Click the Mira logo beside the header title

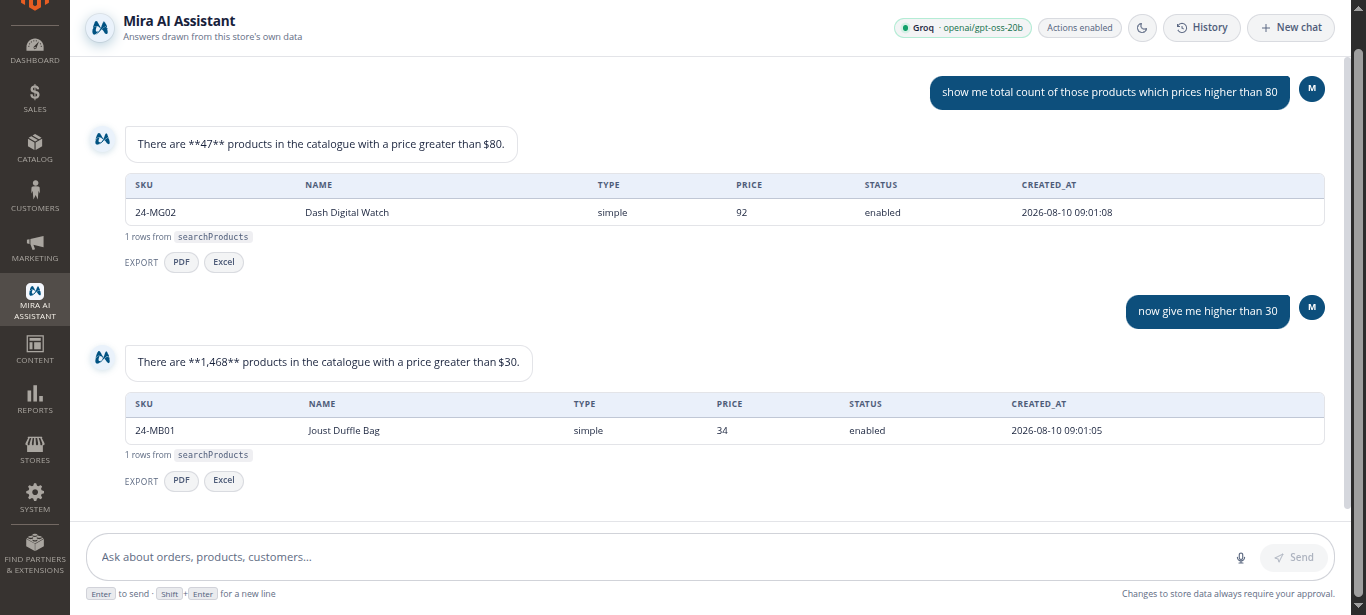[99, 28]
